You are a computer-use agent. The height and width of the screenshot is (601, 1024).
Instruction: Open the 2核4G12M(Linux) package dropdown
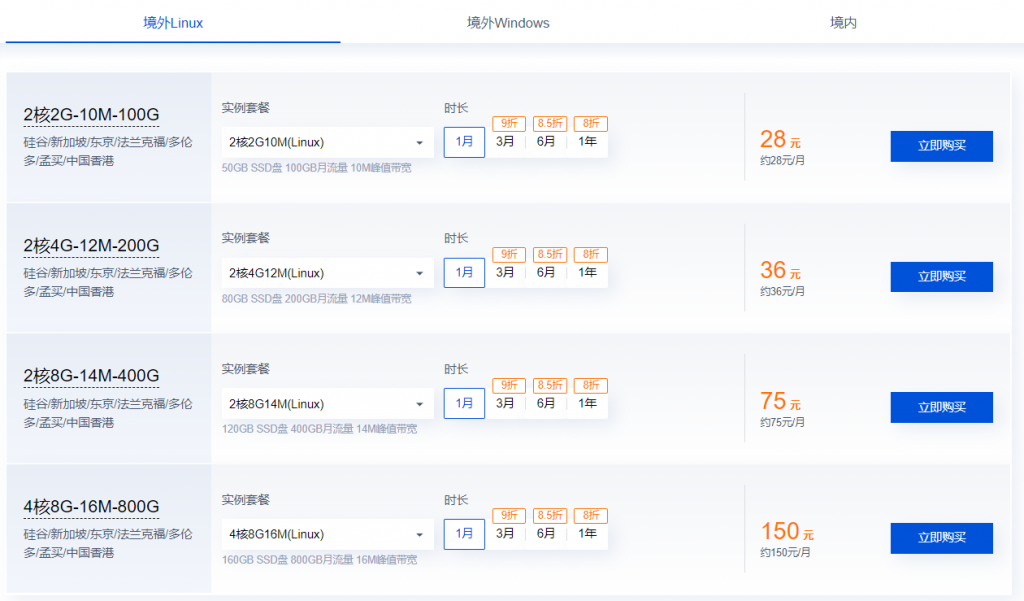coord(327,273)
